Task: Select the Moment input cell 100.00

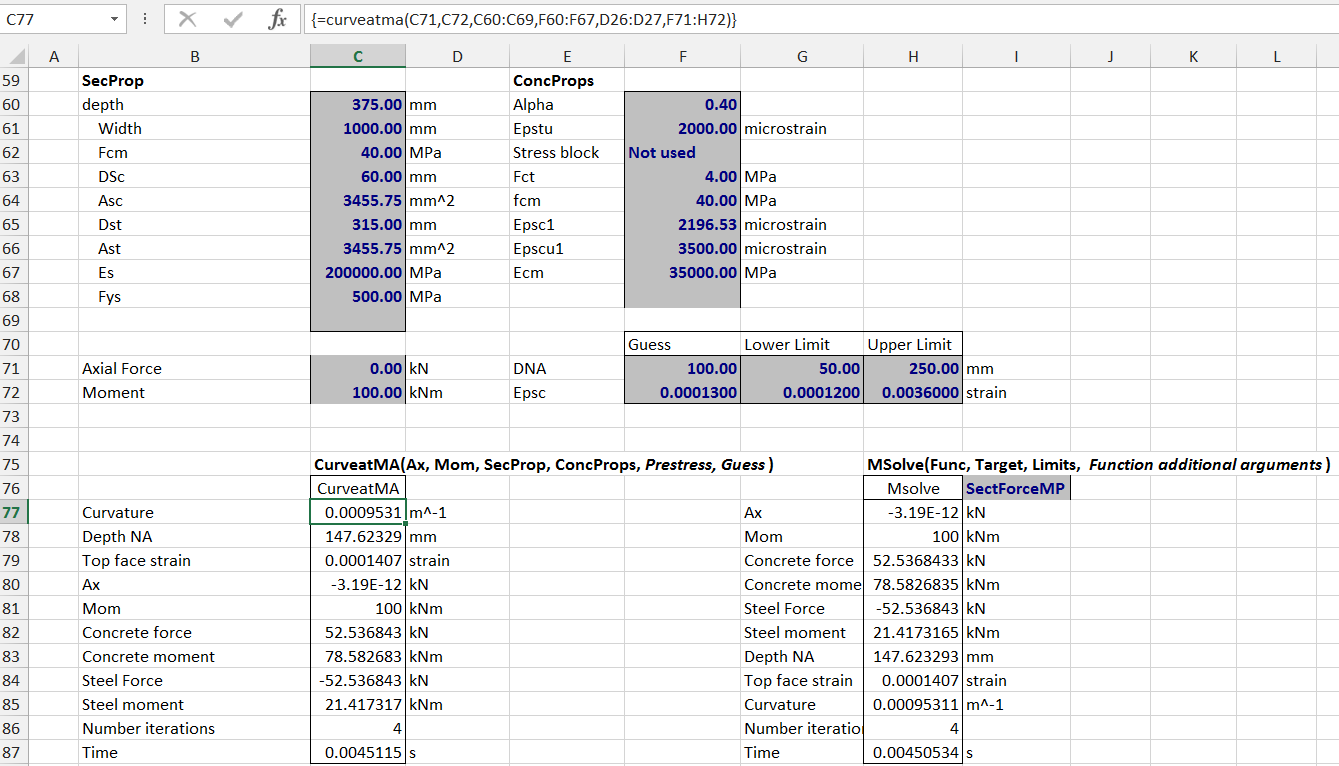Action: point(358,393)
